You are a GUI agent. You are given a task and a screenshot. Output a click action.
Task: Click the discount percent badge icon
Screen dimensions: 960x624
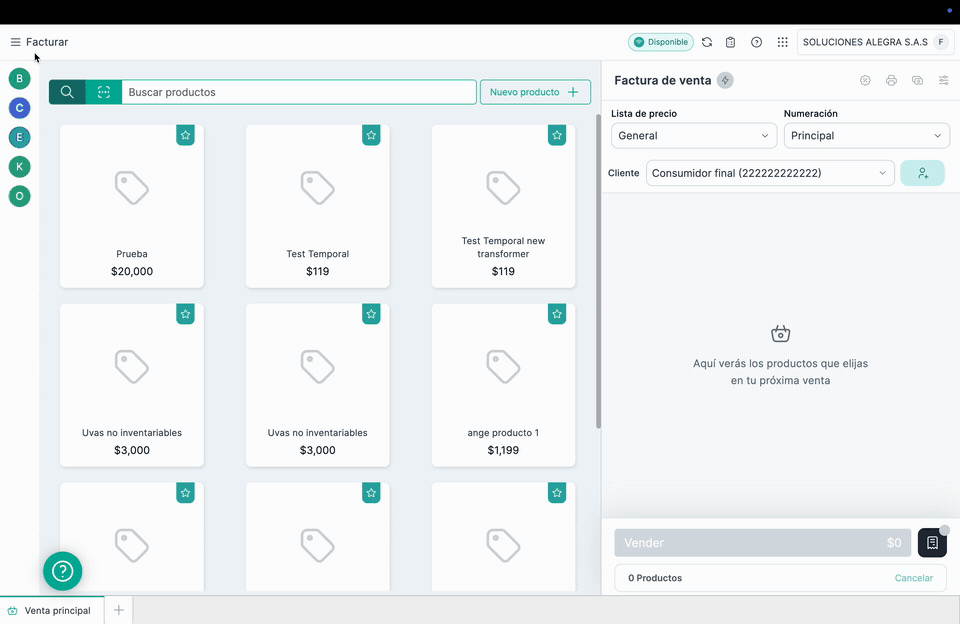865,81
